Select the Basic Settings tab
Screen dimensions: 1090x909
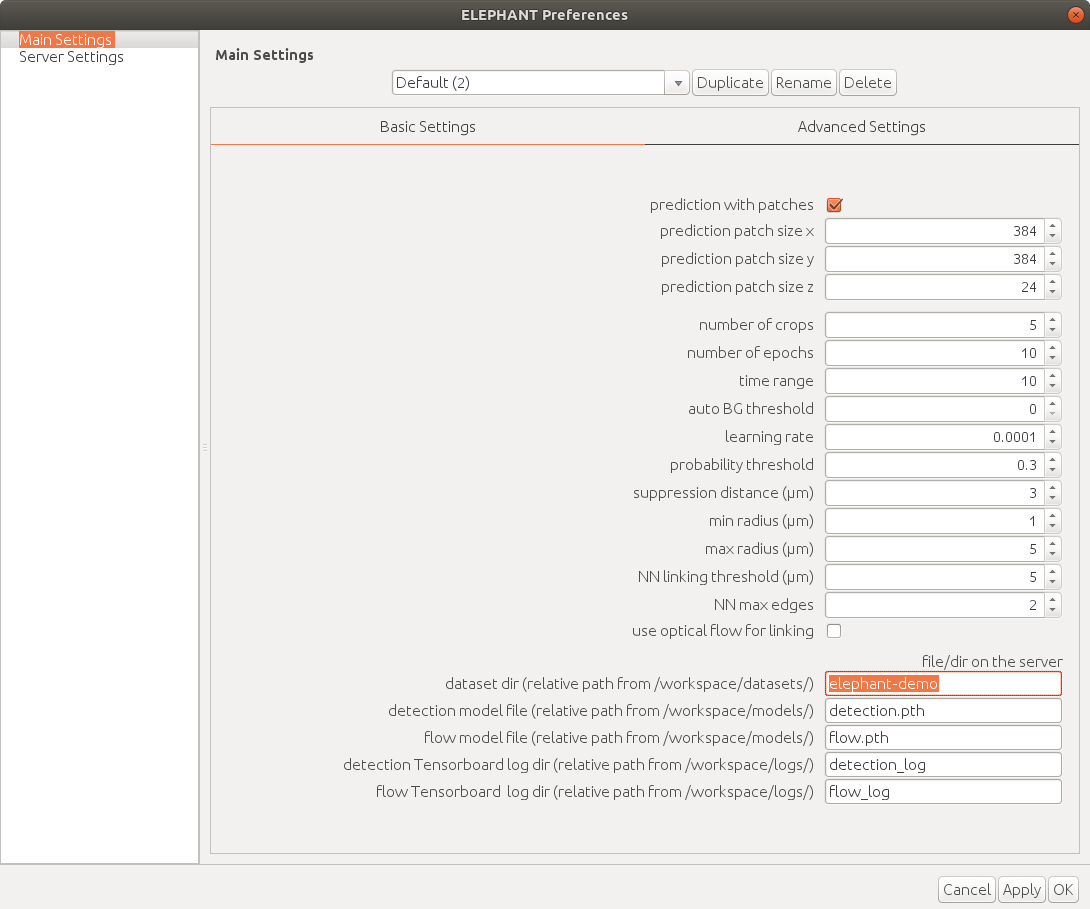[x=427, y=127]
